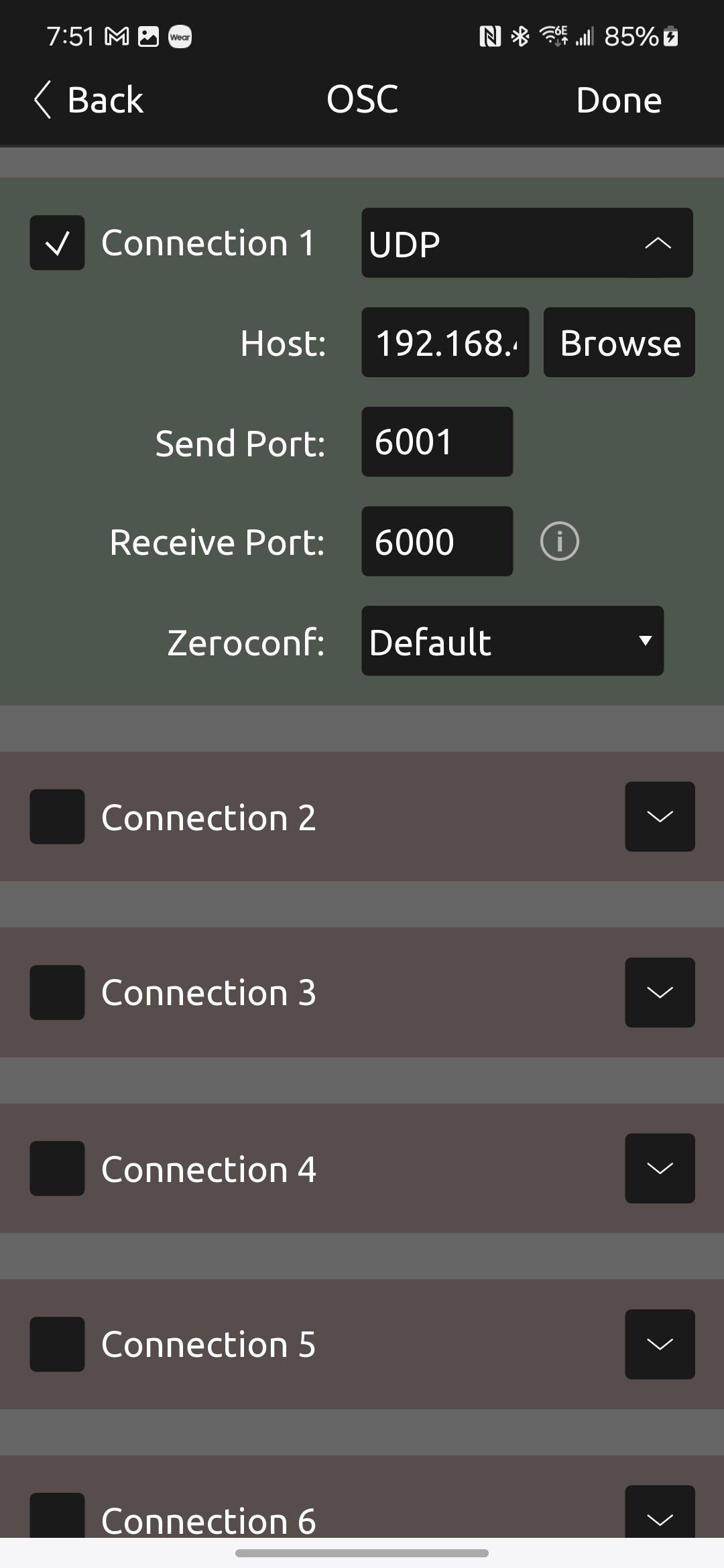Tap the Bluetooth status icon

tap(520, 36)
